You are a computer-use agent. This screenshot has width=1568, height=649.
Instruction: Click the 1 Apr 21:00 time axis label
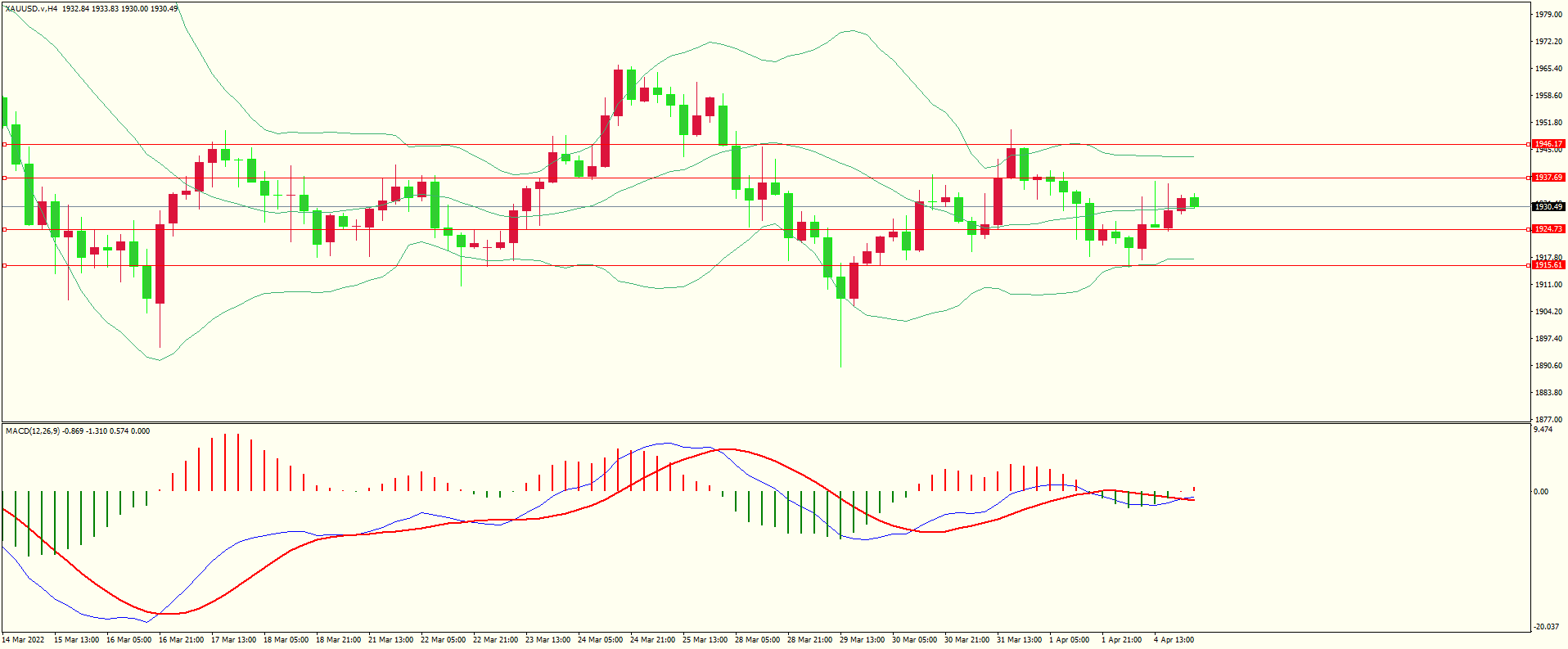point(1121,640)
